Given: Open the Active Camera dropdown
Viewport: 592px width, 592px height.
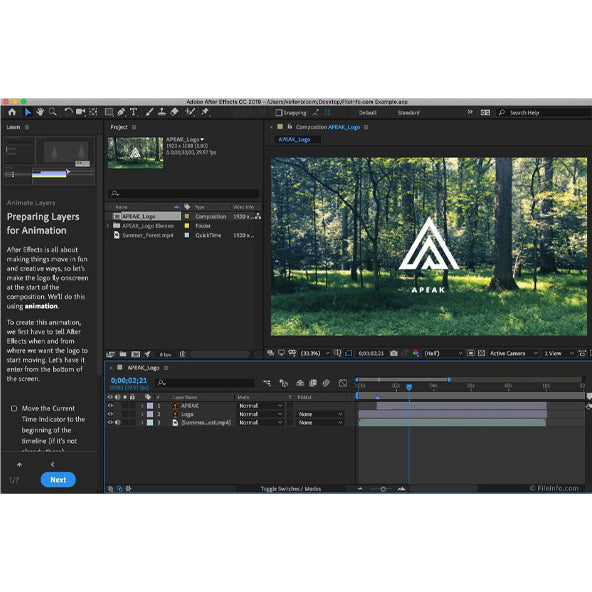Looking at the screenshot, I should click(x=513, y=353).
